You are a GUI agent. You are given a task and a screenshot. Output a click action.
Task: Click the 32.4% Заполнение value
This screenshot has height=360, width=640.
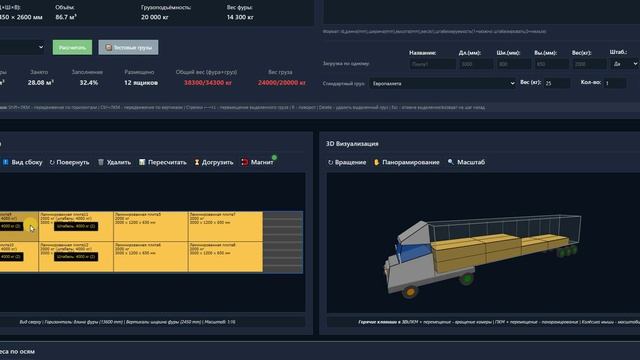[89, 83]
